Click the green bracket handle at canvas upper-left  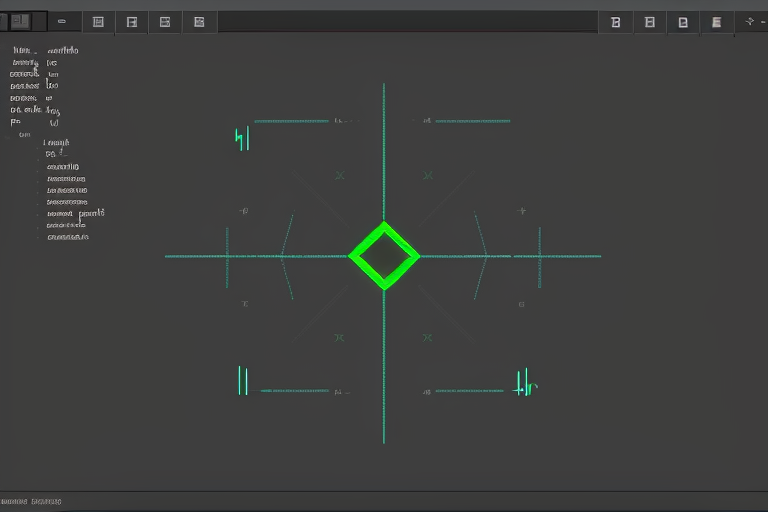click(241, 138)
